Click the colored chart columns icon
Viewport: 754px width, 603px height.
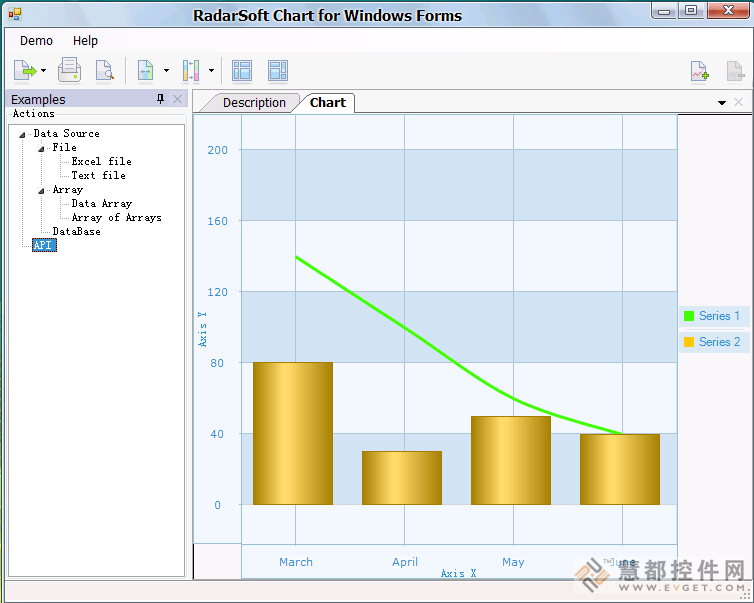(x=191, y=70)
